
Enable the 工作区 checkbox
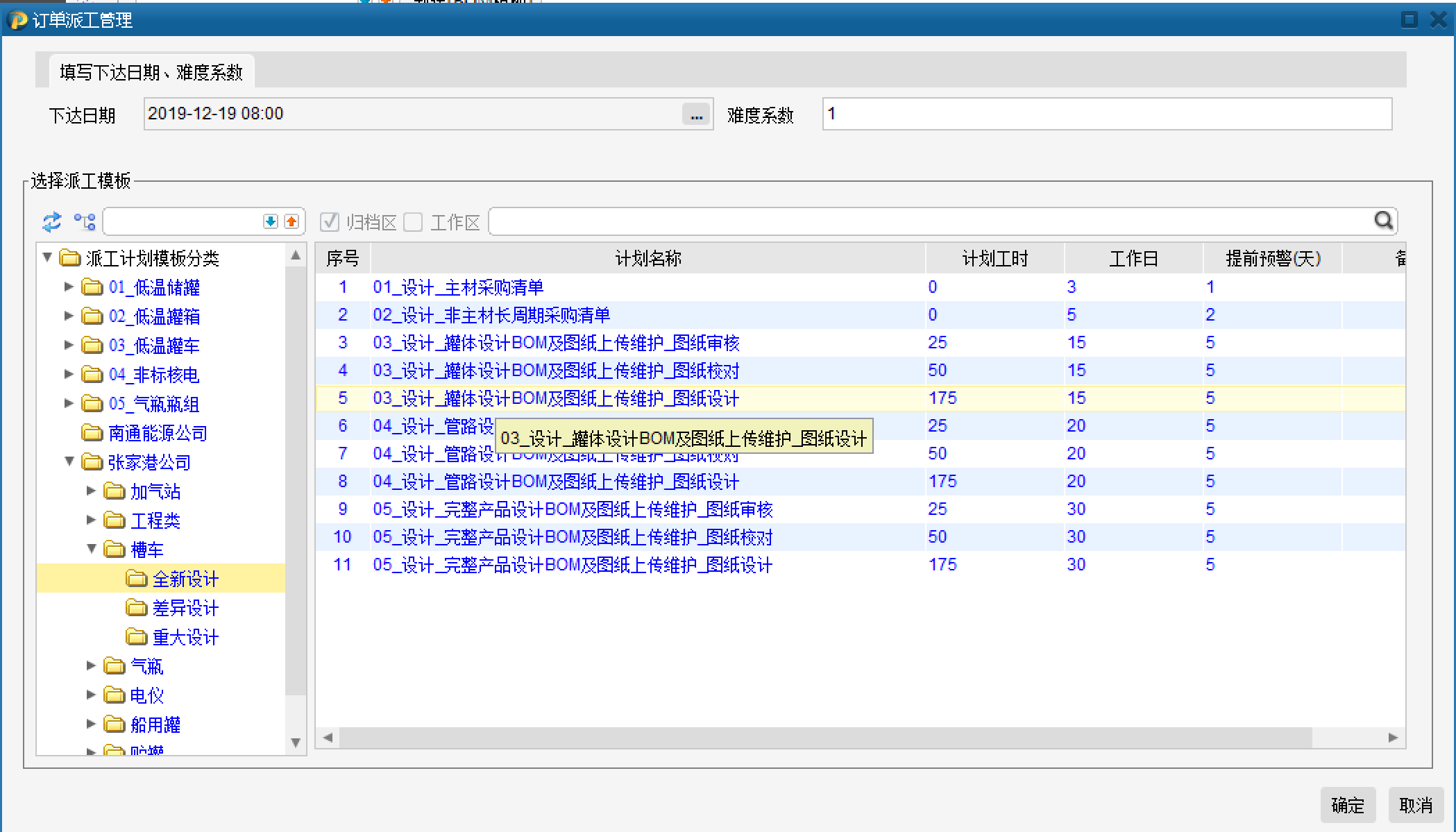click(414, 222)
